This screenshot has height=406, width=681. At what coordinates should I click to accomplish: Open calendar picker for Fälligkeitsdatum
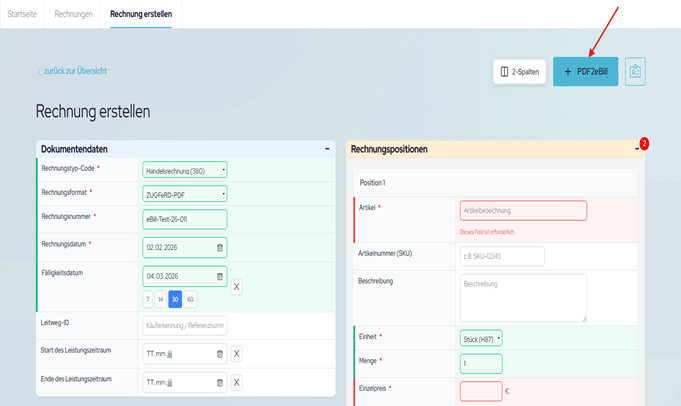tap(219, 276)
